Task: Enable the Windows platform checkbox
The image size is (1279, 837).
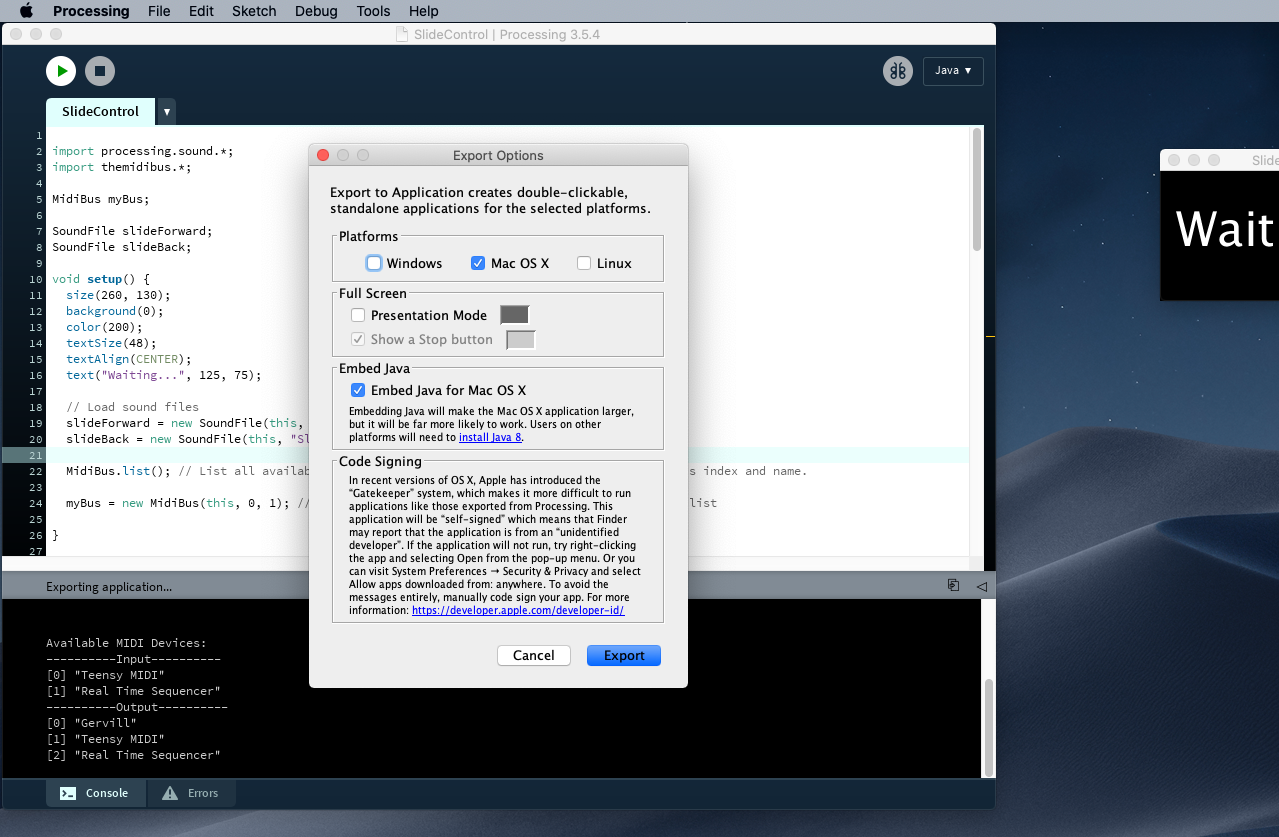Action: (374, 263)
